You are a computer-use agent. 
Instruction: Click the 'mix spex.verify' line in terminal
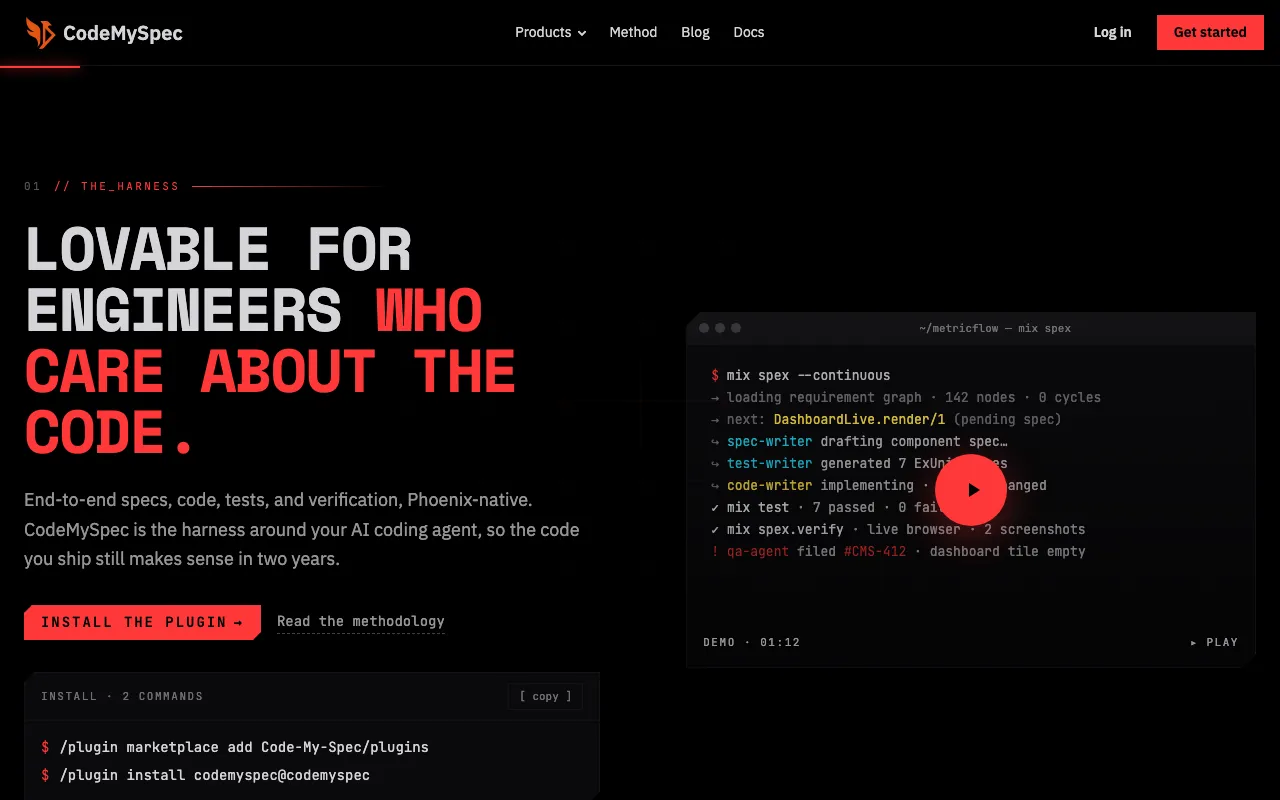point(897,529)
